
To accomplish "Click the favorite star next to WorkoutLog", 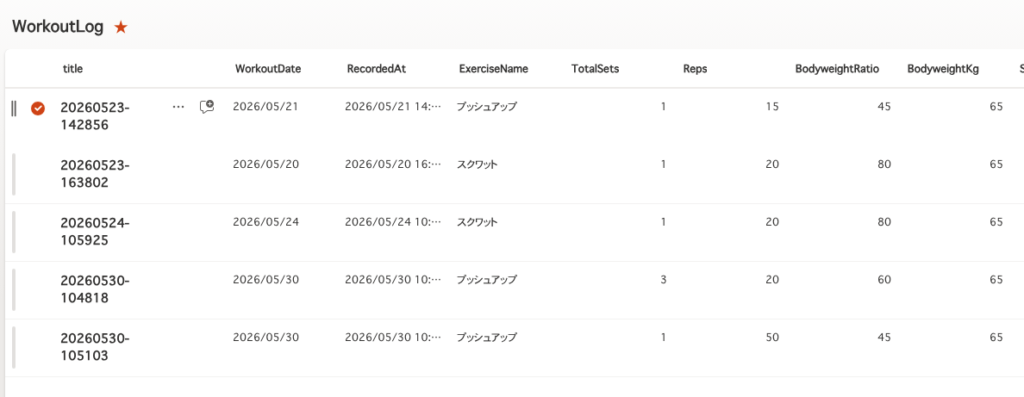I will (121, 27).
